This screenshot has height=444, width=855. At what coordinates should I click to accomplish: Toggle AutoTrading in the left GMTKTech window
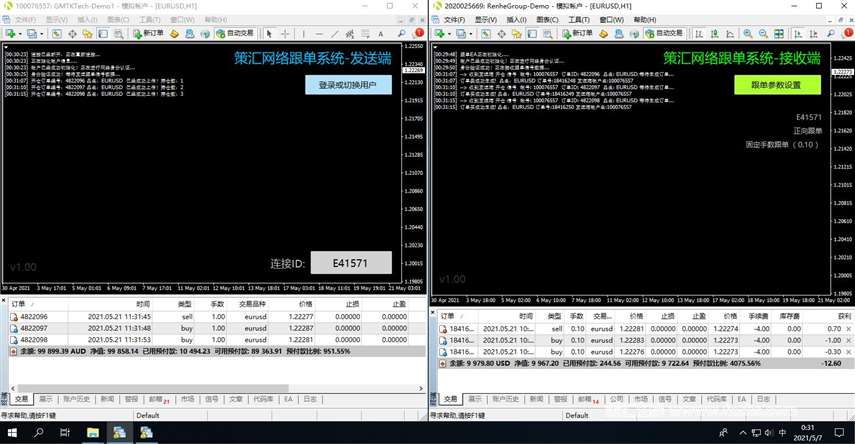[x=235, y=33]
